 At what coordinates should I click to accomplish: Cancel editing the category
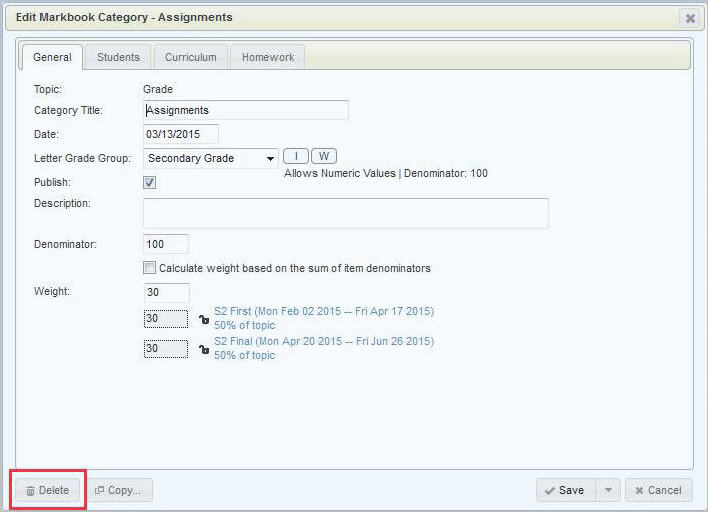658,490
